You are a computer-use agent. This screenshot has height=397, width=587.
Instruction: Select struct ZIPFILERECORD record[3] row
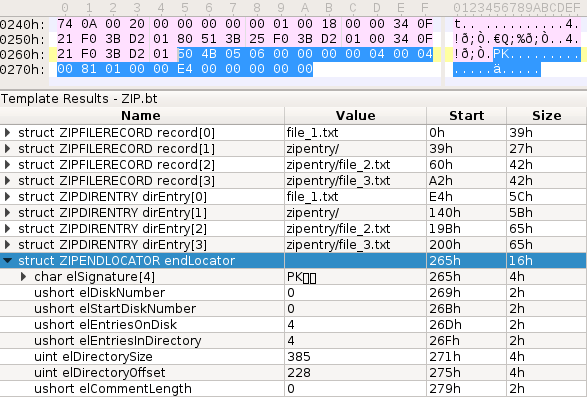coord(293,181)
